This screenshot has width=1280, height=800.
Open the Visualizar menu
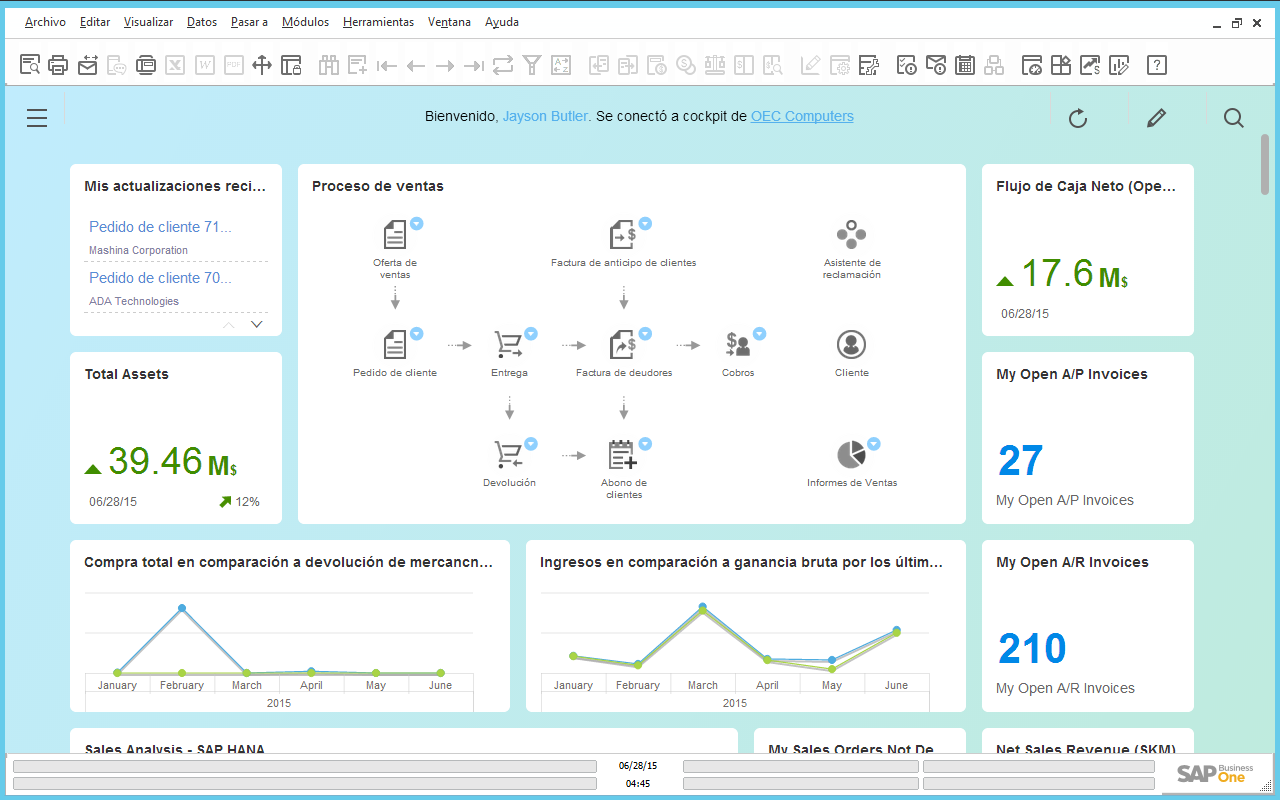click(x=148, y=22)
